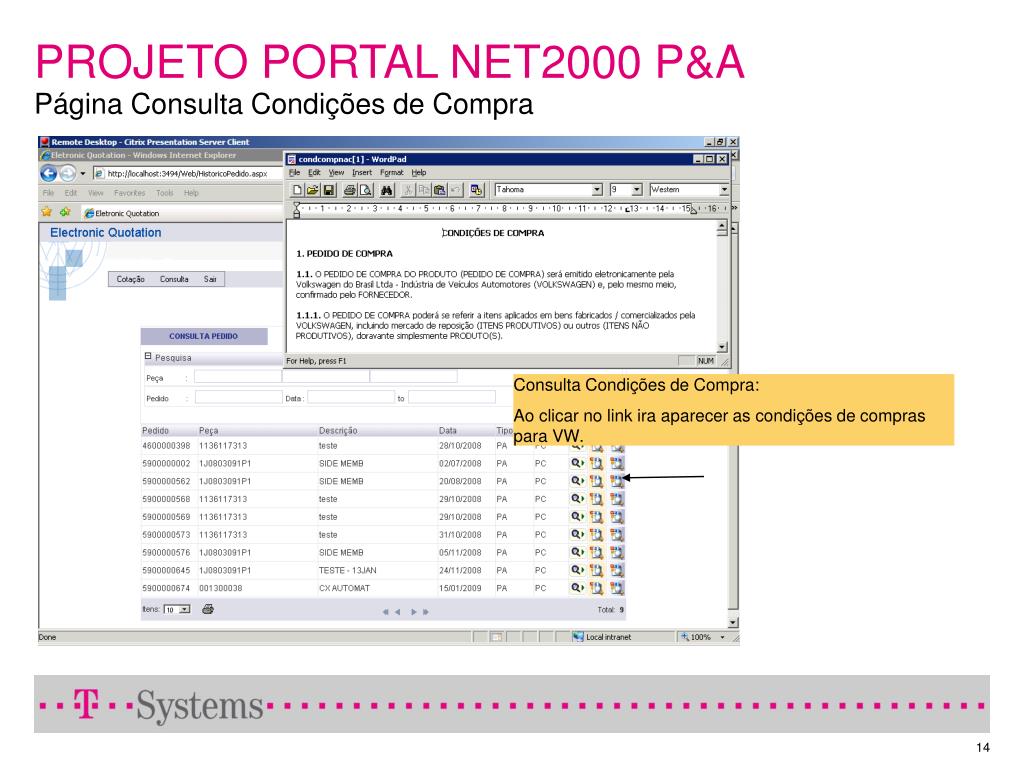
Task: Click the Print icon in WordPad toolbar
Action: (x=350, y=190)
